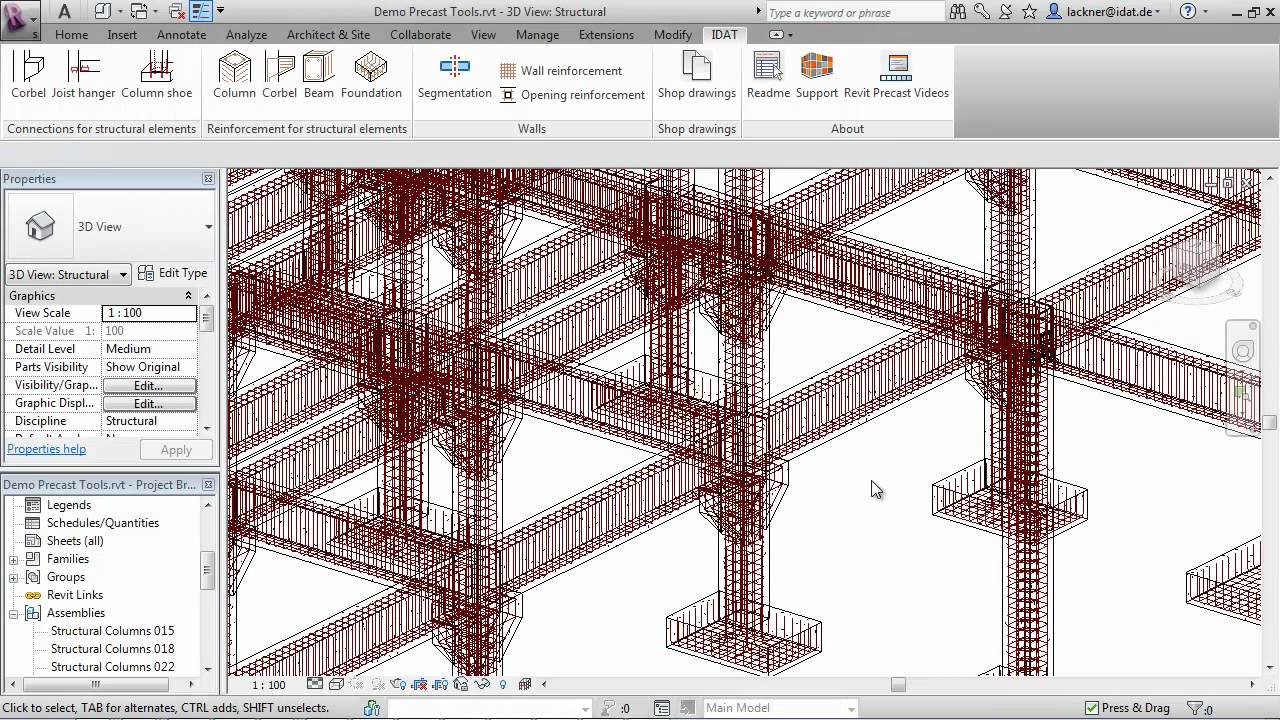Select Structural Columns 018 assembly
This screenshot has height=720, width=1280.
pyautogui.click(x=112, y=649)
